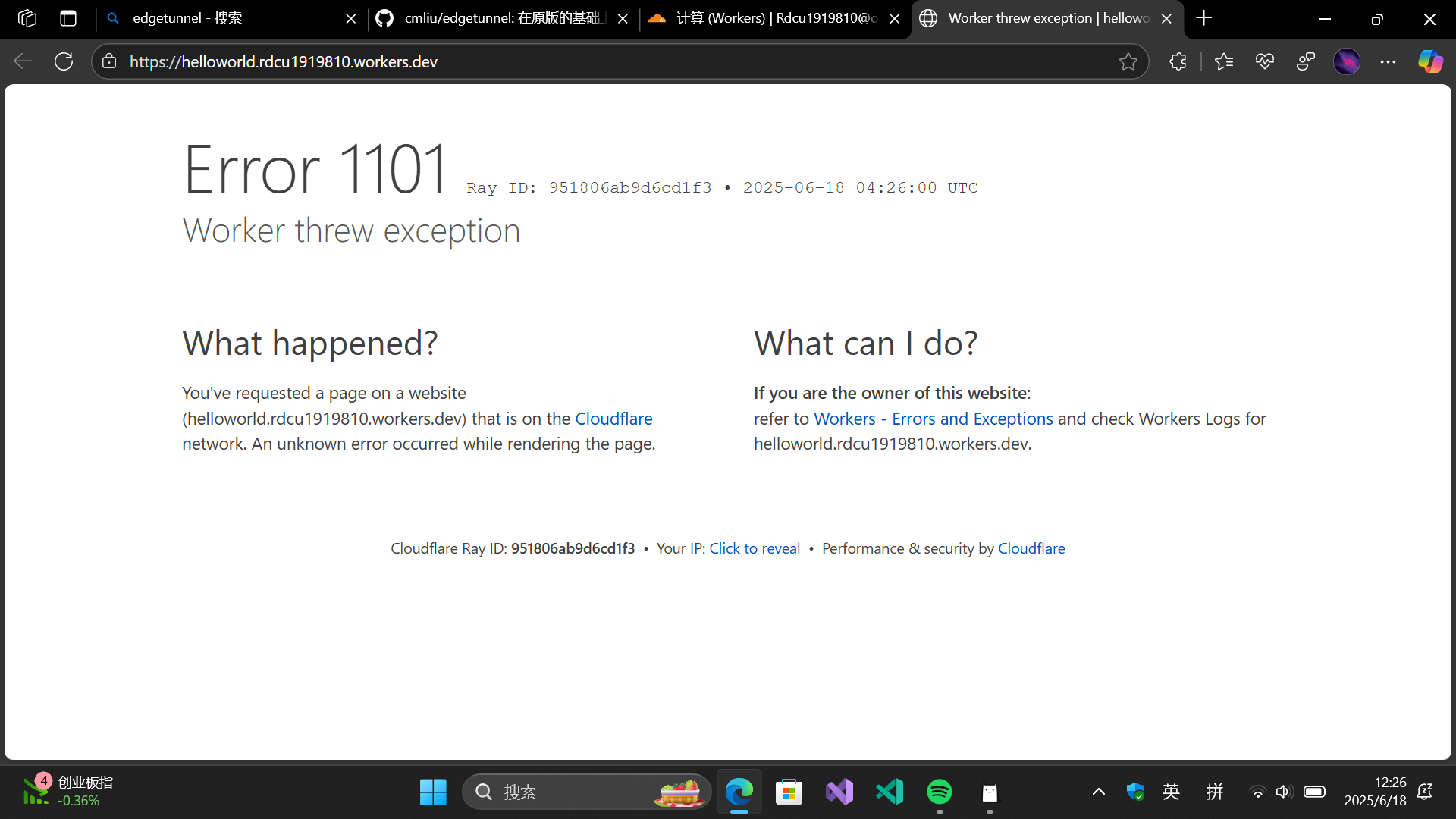Viewport: 1456px width, 819px height.
Task: Add page to favorites with star icon
Action: coord(1128,61)
